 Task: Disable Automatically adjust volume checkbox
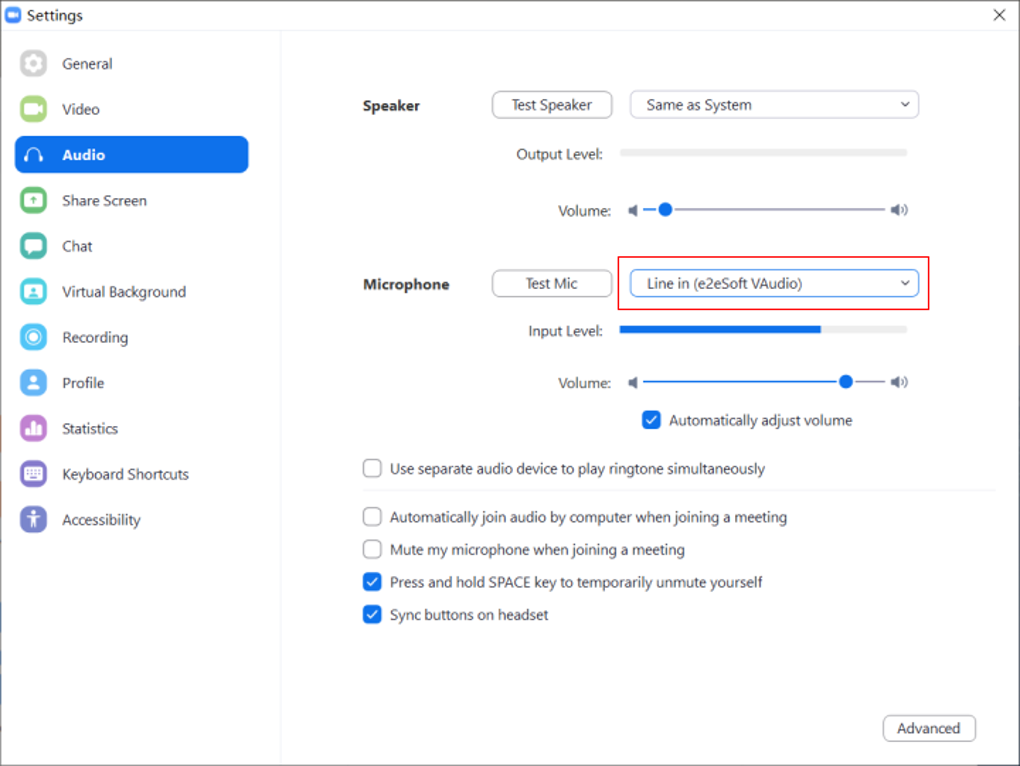coord(652,420)
